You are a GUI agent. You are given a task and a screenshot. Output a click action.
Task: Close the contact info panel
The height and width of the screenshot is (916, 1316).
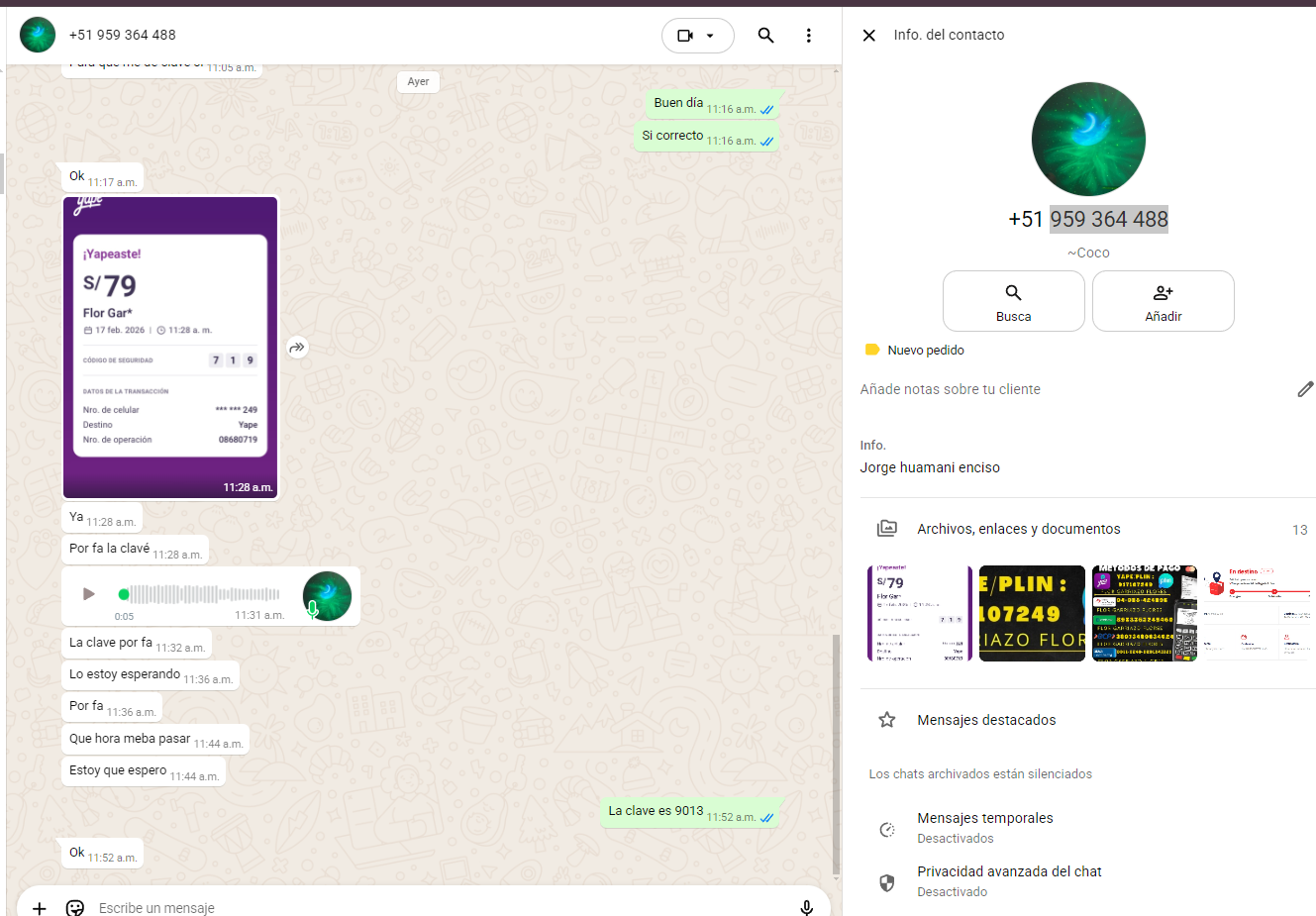(868, 36)
